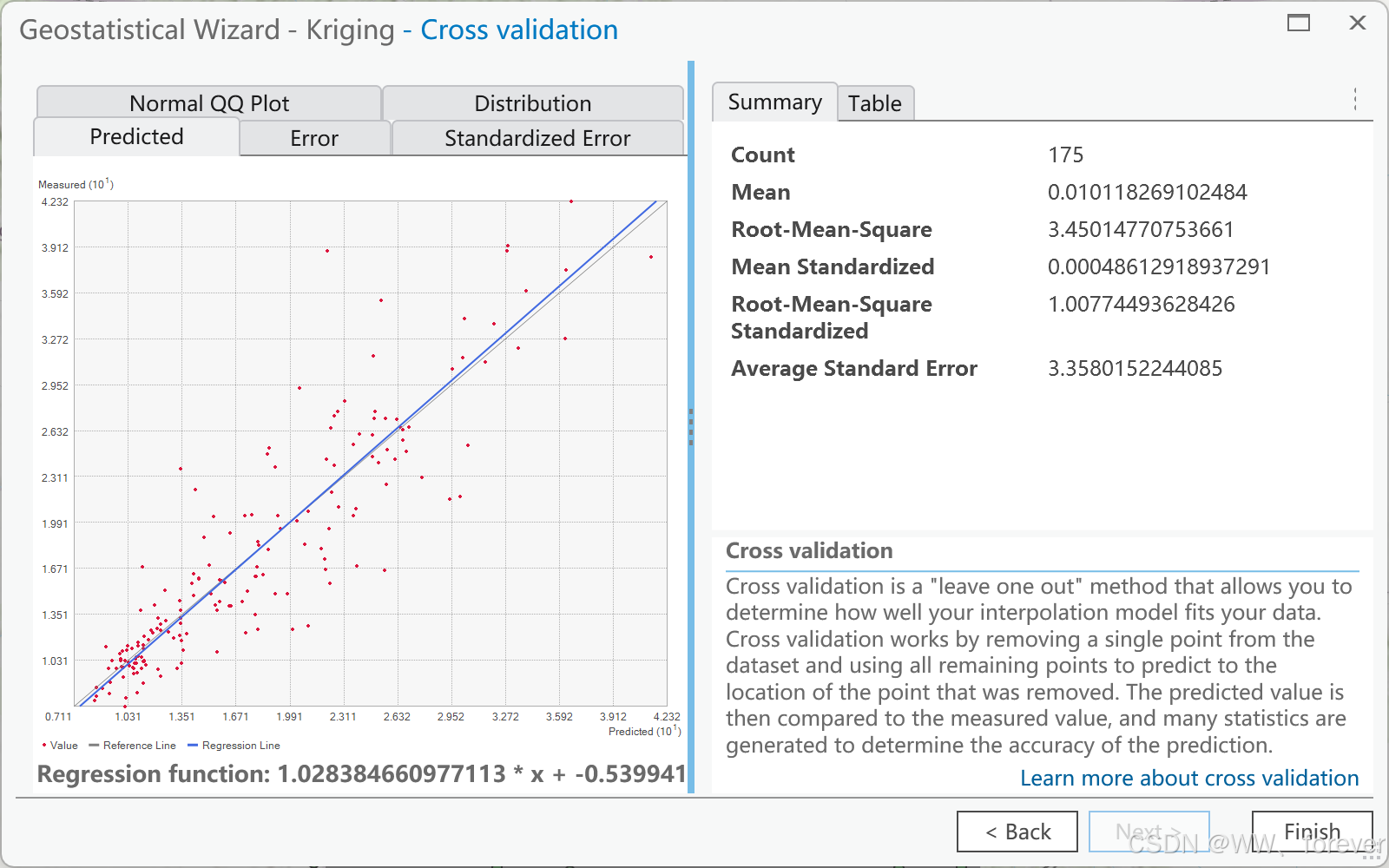
Task: Maximize the Geostatistical Wizard window
Action: pyautogui.click(x=1299, y=23)
